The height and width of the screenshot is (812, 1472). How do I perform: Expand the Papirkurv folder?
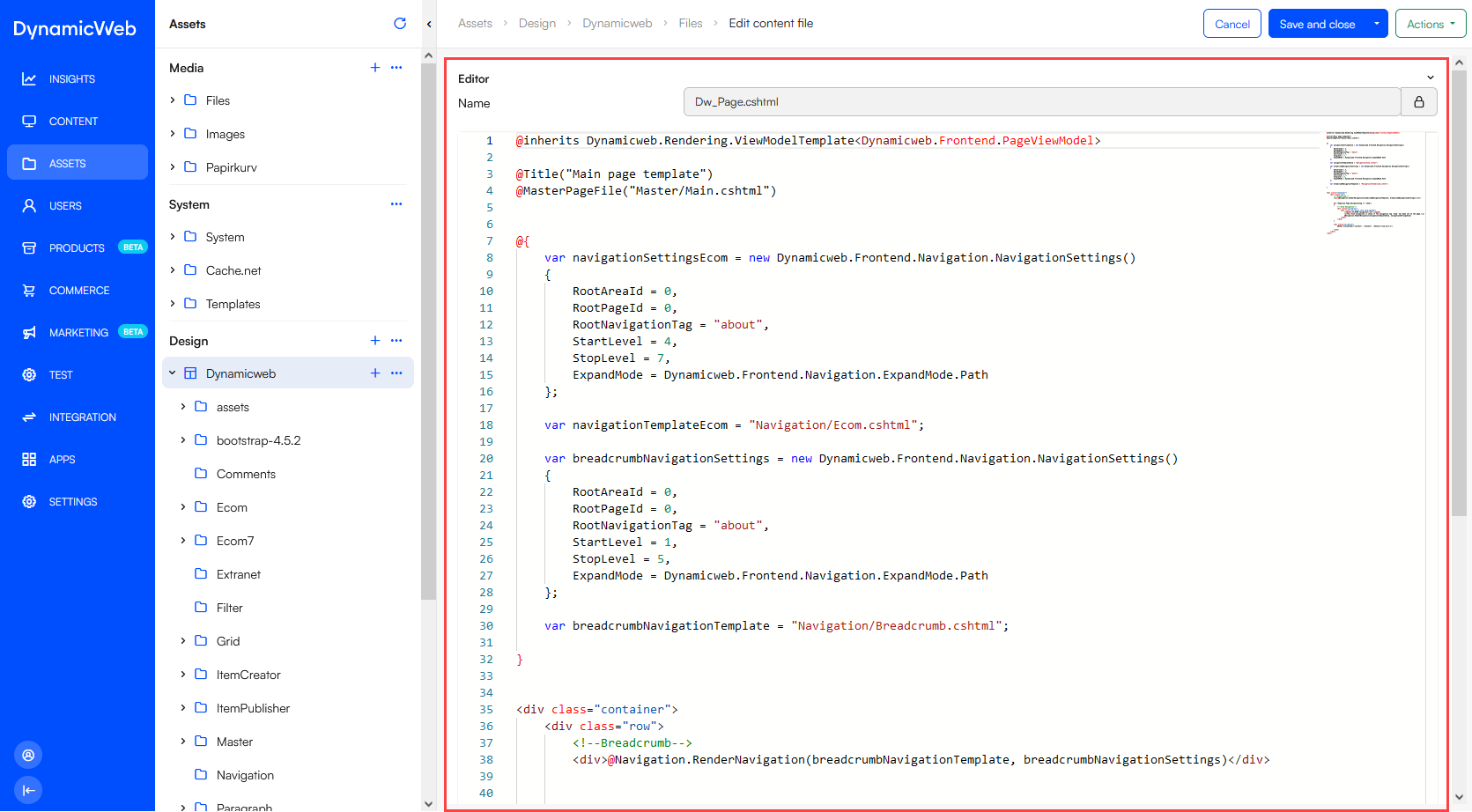click(173, 167)
